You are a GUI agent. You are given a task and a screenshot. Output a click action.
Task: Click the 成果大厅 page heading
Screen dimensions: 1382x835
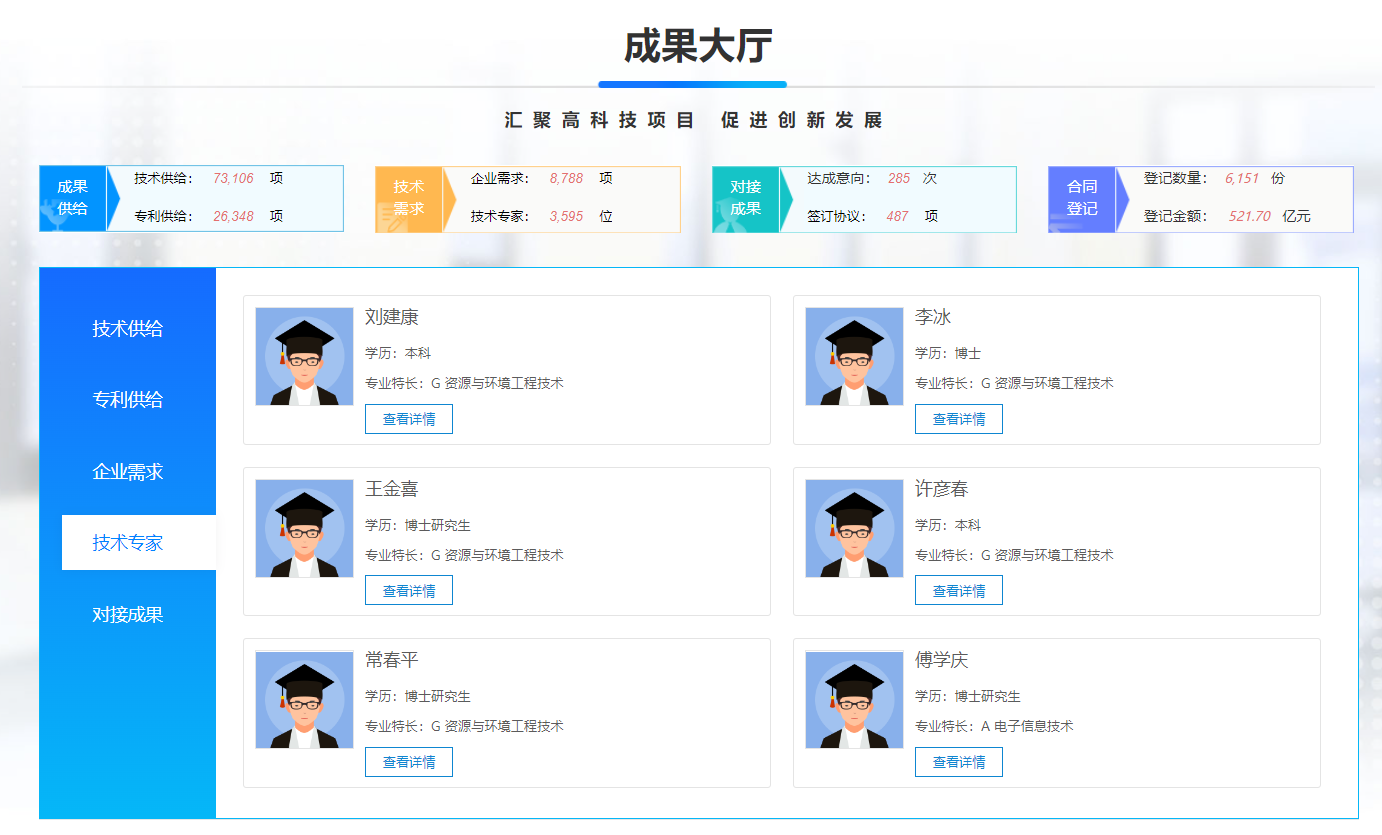(698, 46)
